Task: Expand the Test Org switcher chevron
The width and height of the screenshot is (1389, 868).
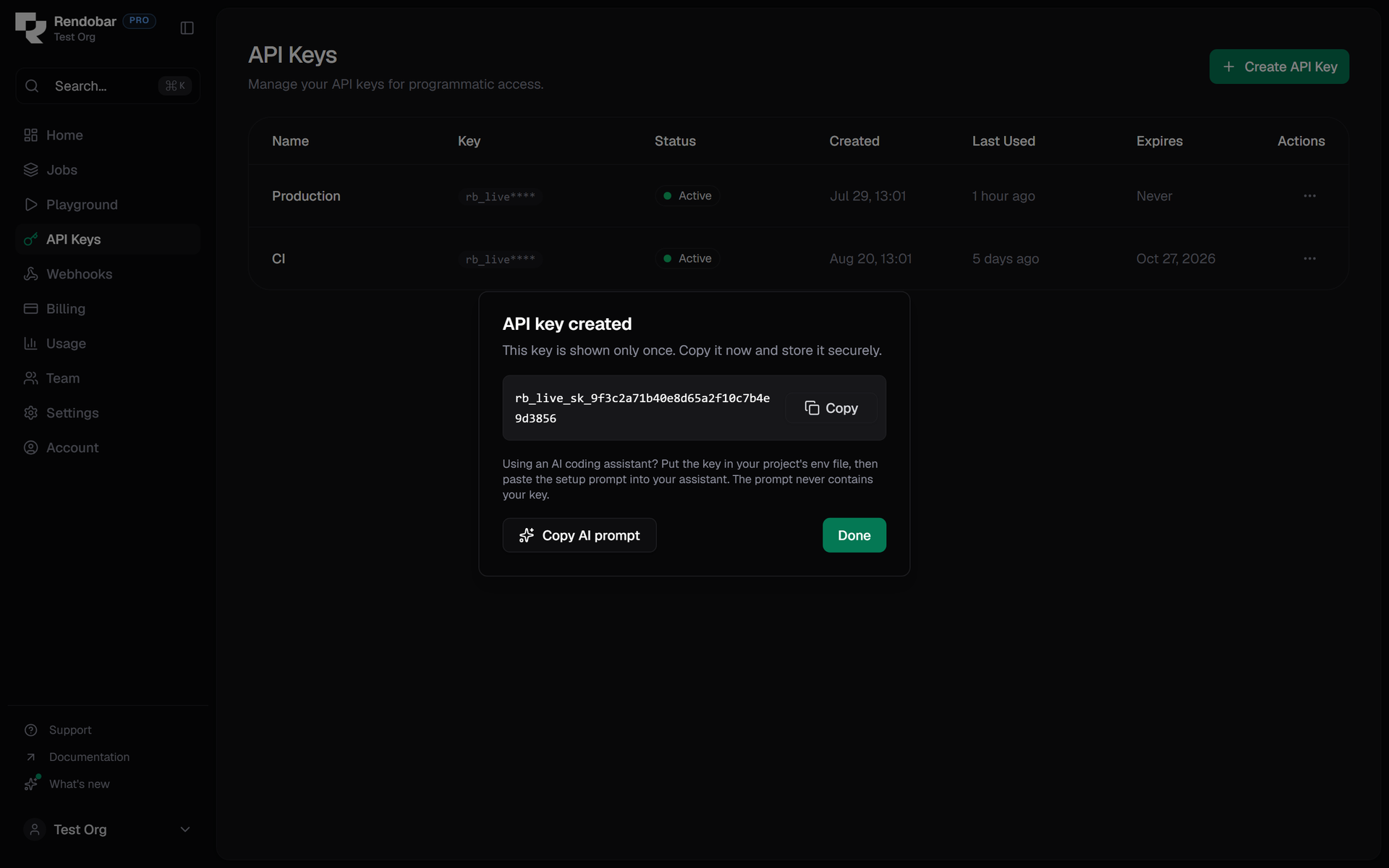Action: click(185, 830)
